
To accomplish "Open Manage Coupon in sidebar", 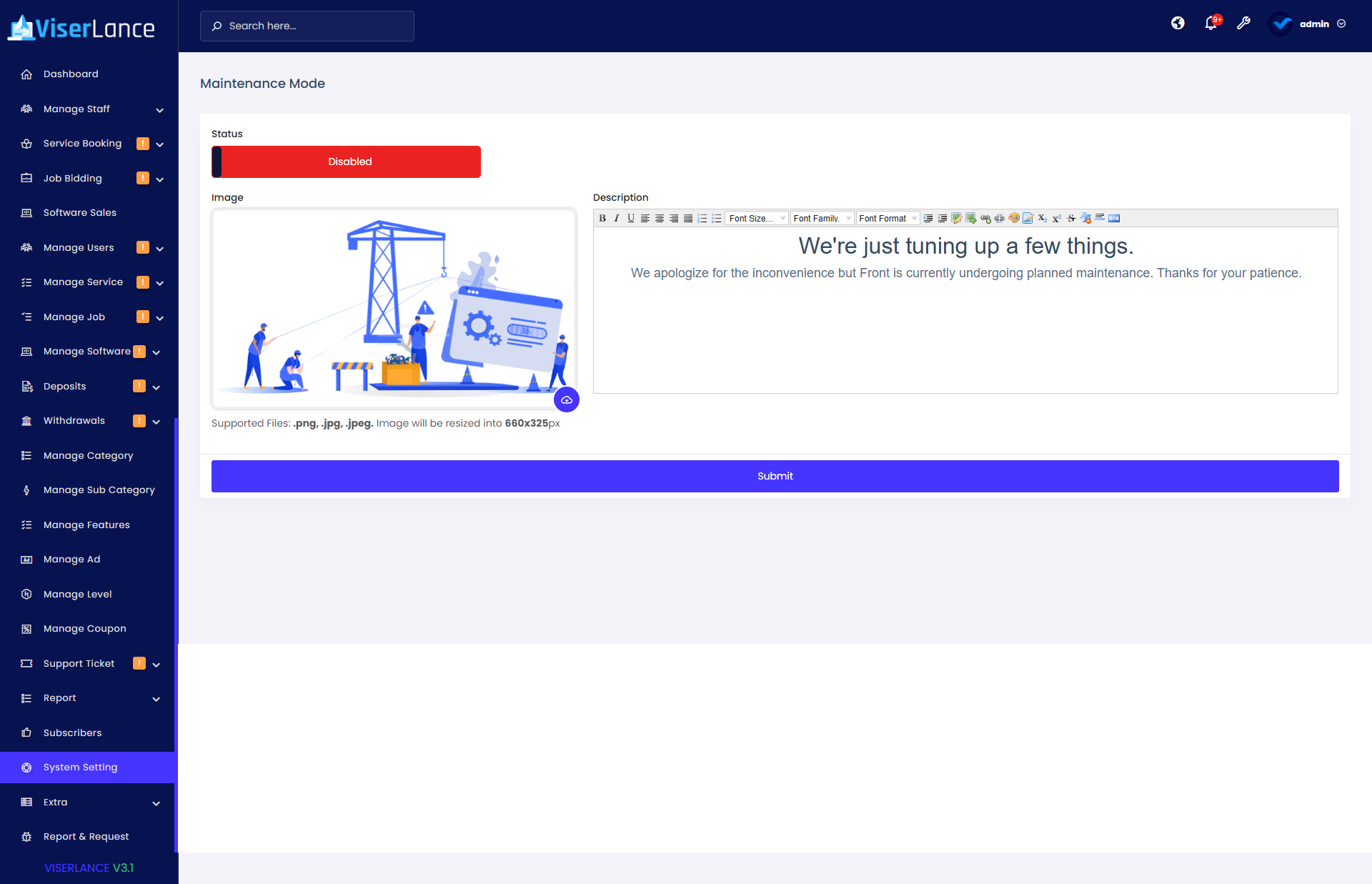I will 84,628.
